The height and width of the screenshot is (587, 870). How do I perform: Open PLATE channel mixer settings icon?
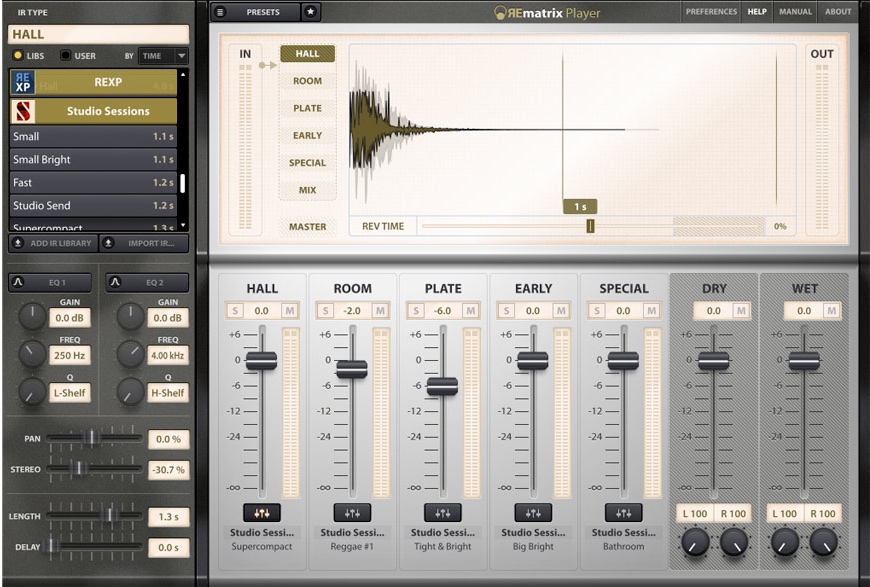click(443, 513)
